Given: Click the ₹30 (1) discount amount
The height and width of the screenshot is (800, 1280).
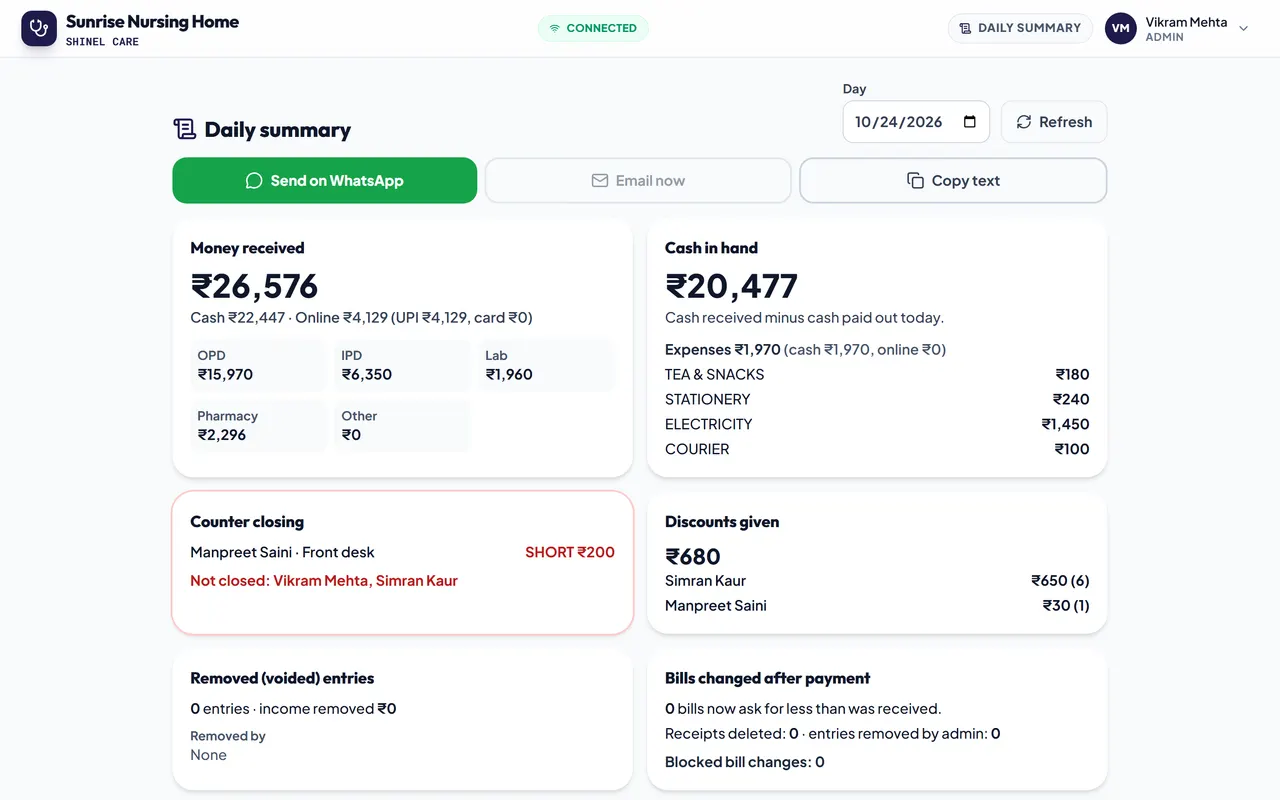Looking at the screenshot, I should (x=1066, y=605).
